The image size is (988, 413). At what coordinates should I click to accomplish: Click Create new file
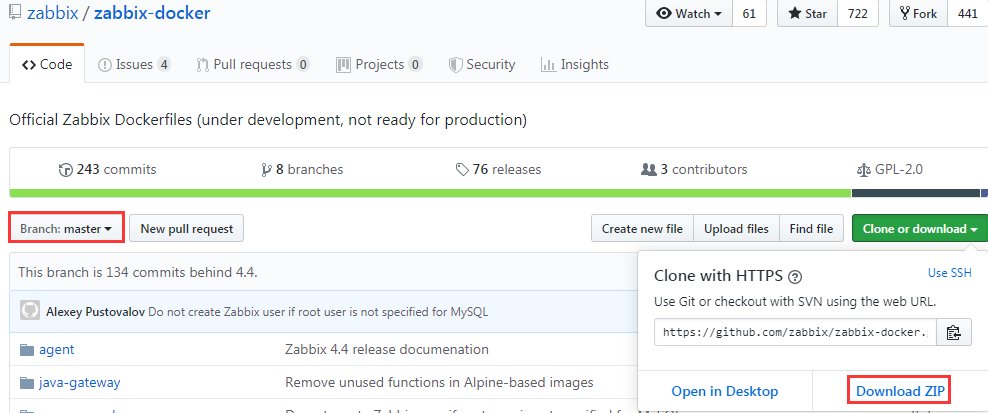pyautogui.click(x=642, y=229)
